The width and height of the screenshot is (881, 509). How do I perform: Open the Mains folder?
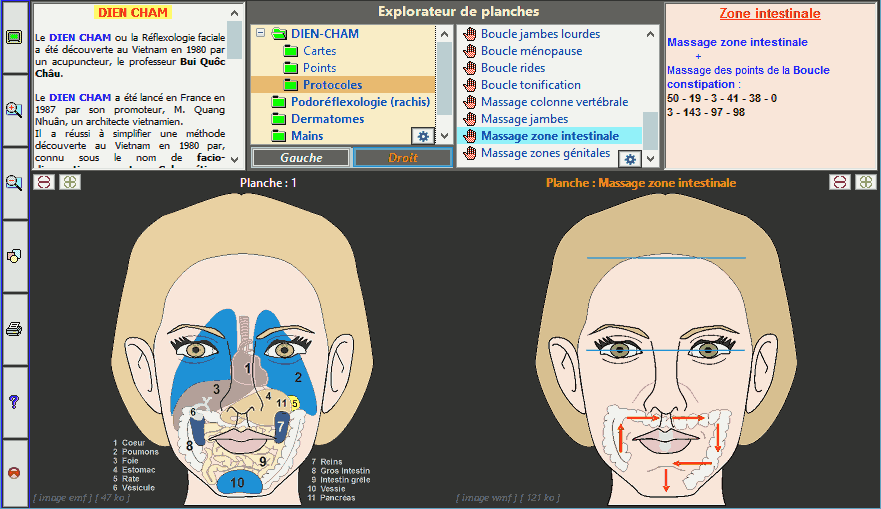307,136
